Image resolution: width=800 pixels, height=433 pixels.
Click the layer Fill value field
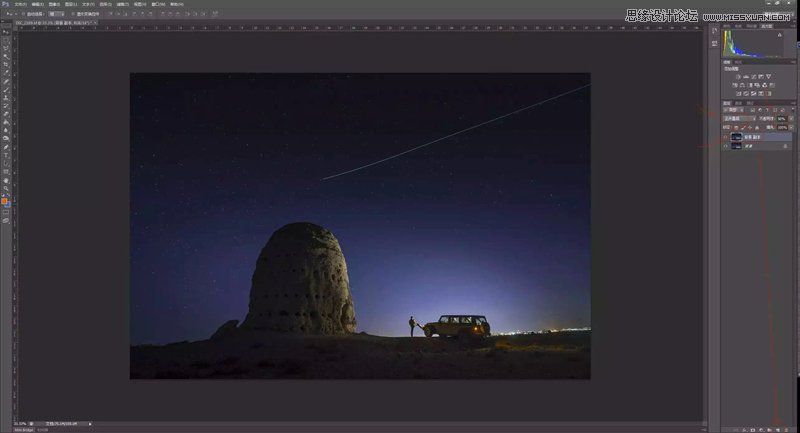(781, 128)
